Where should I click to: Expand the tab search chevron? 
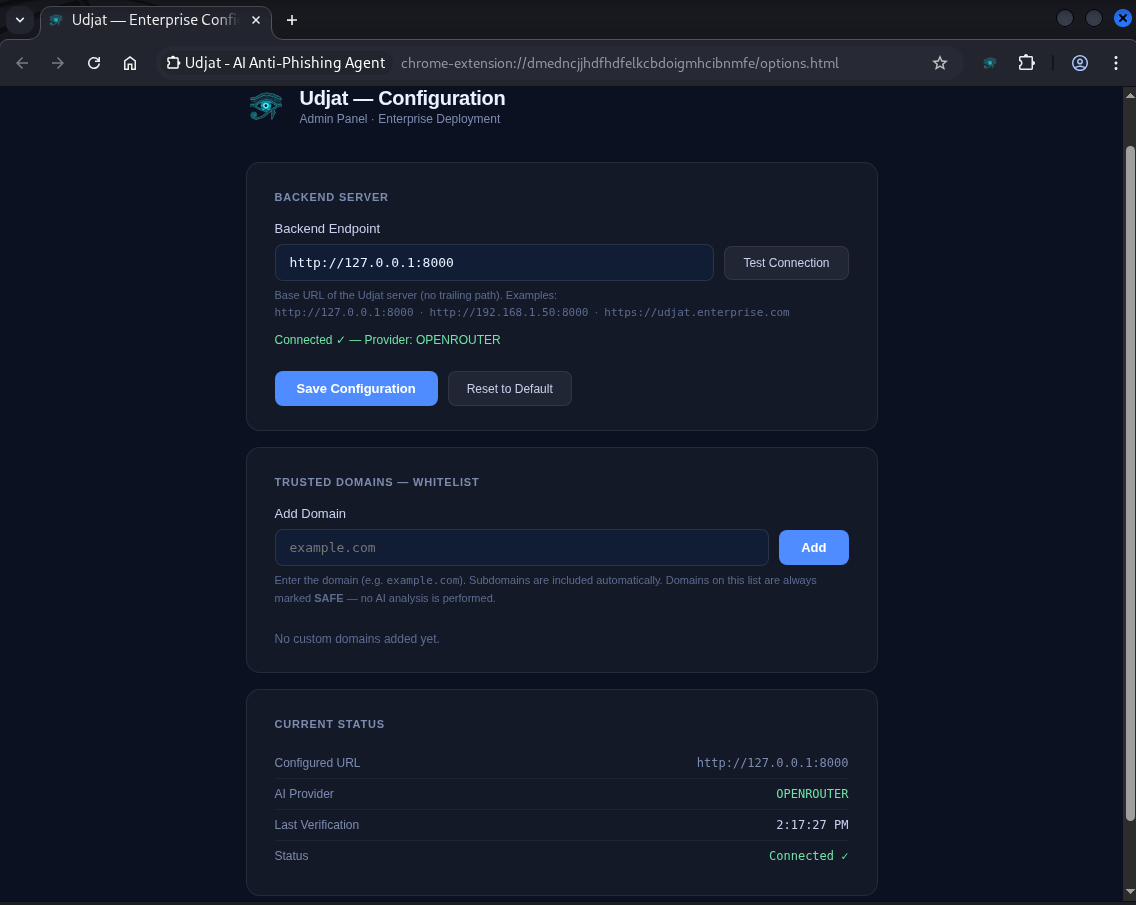coord(20,20)
